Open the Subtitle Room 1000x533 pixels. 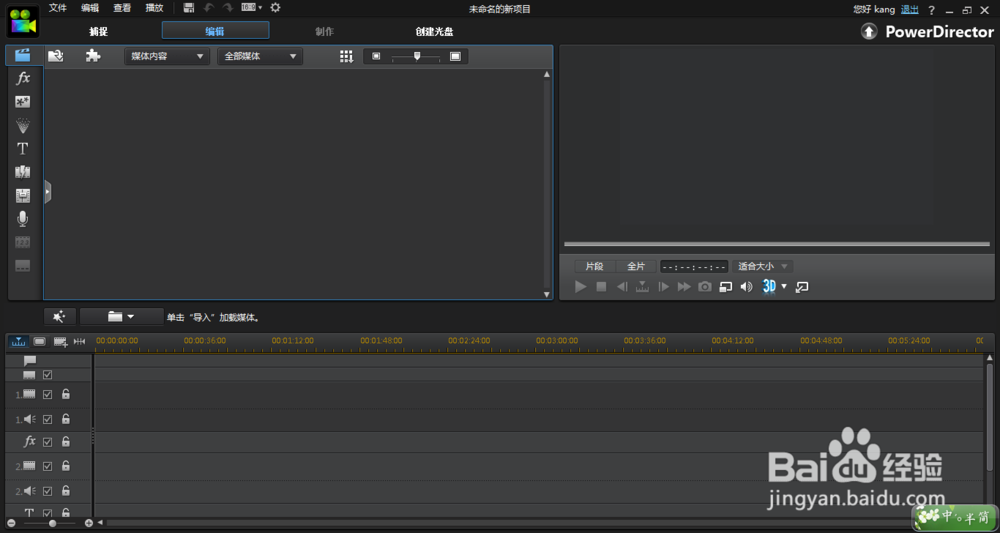[23, 266]
